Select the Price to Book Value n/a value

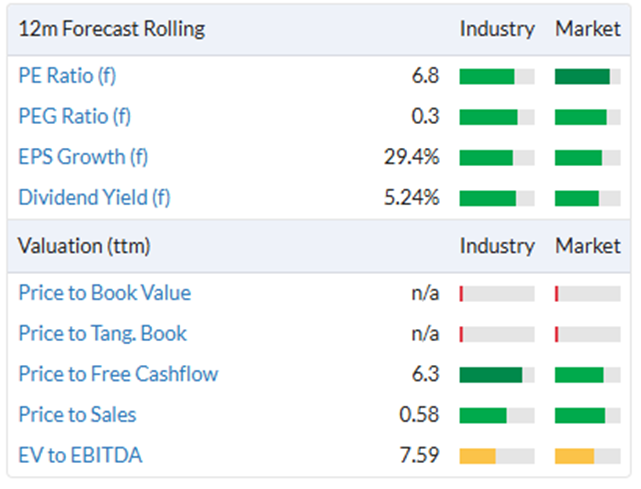point(425,293)
